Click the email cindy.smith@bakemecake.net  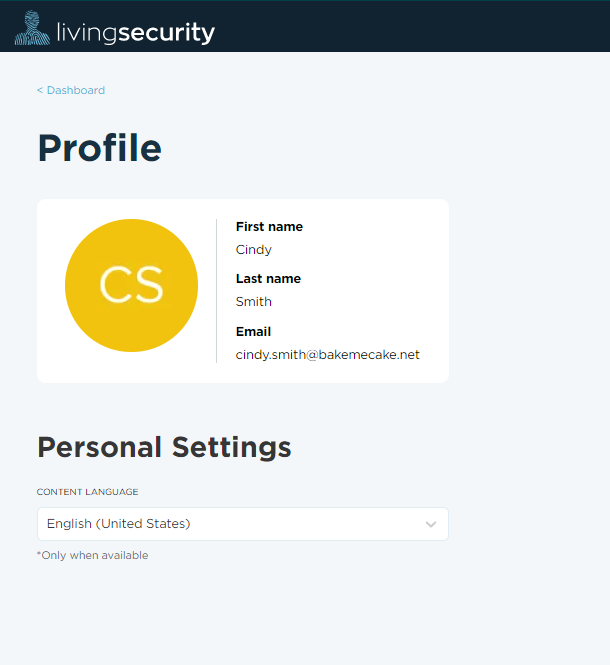[327, 355]
